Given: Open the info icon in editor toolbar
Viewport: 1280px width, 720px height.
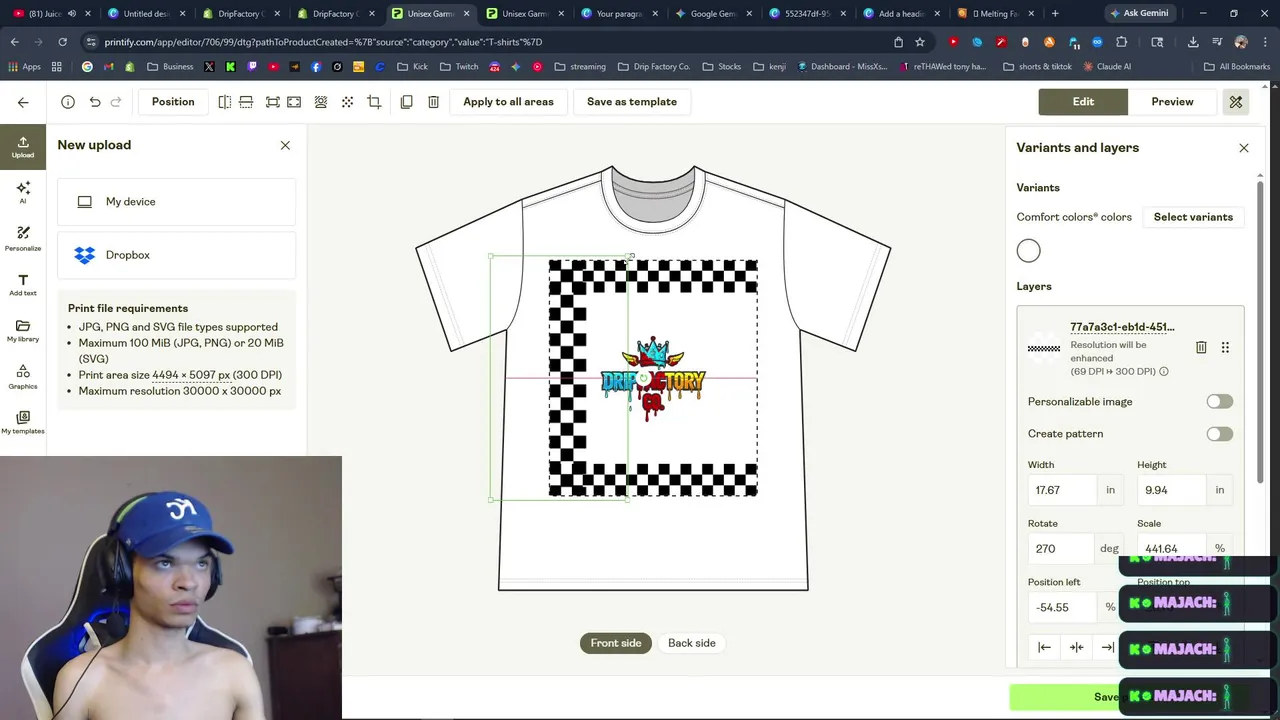Looking at the screenshot, I should [x=68, y=102].
